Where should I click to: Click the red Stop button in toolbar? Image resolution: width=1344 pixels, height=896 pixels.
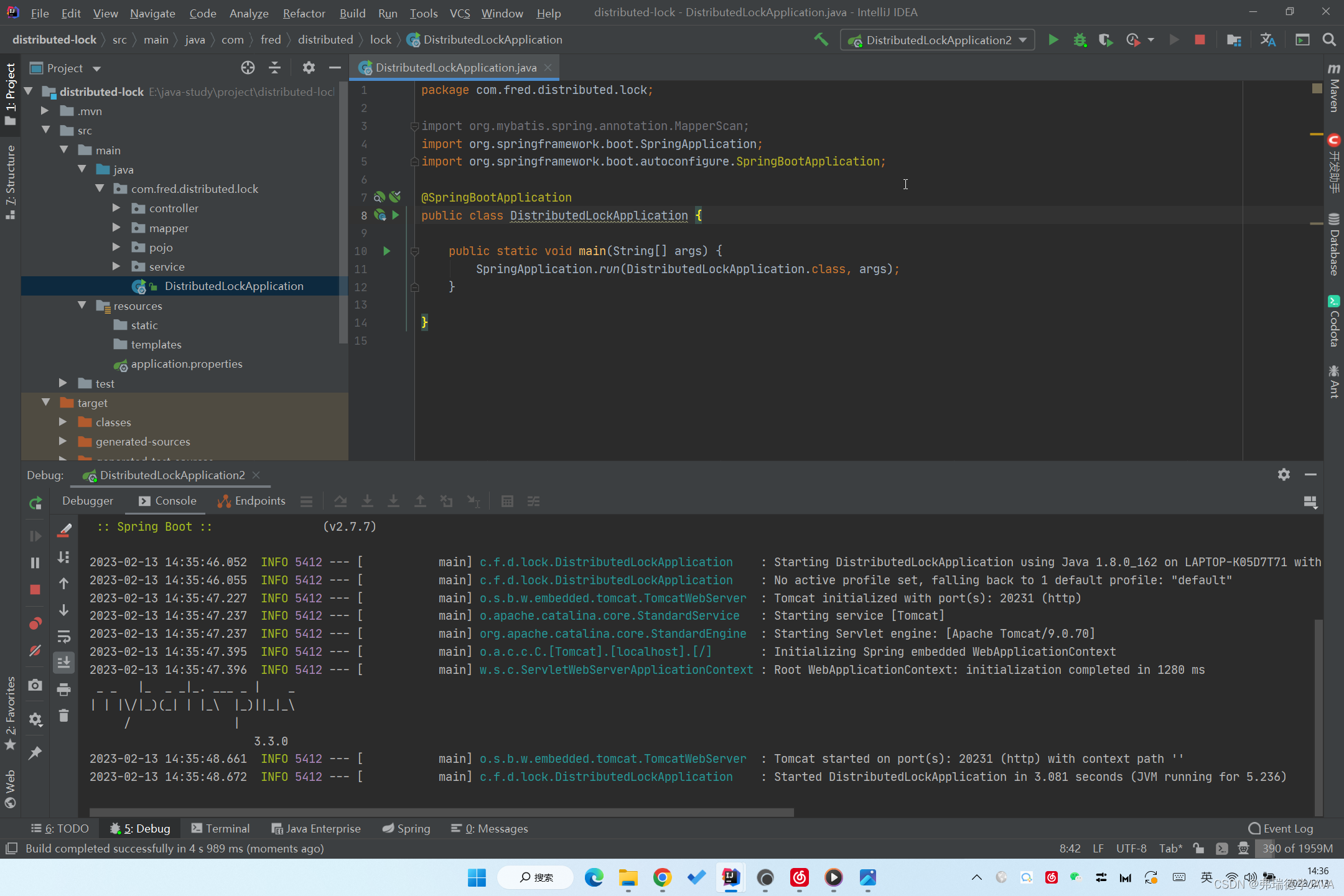pos(1200,40)
